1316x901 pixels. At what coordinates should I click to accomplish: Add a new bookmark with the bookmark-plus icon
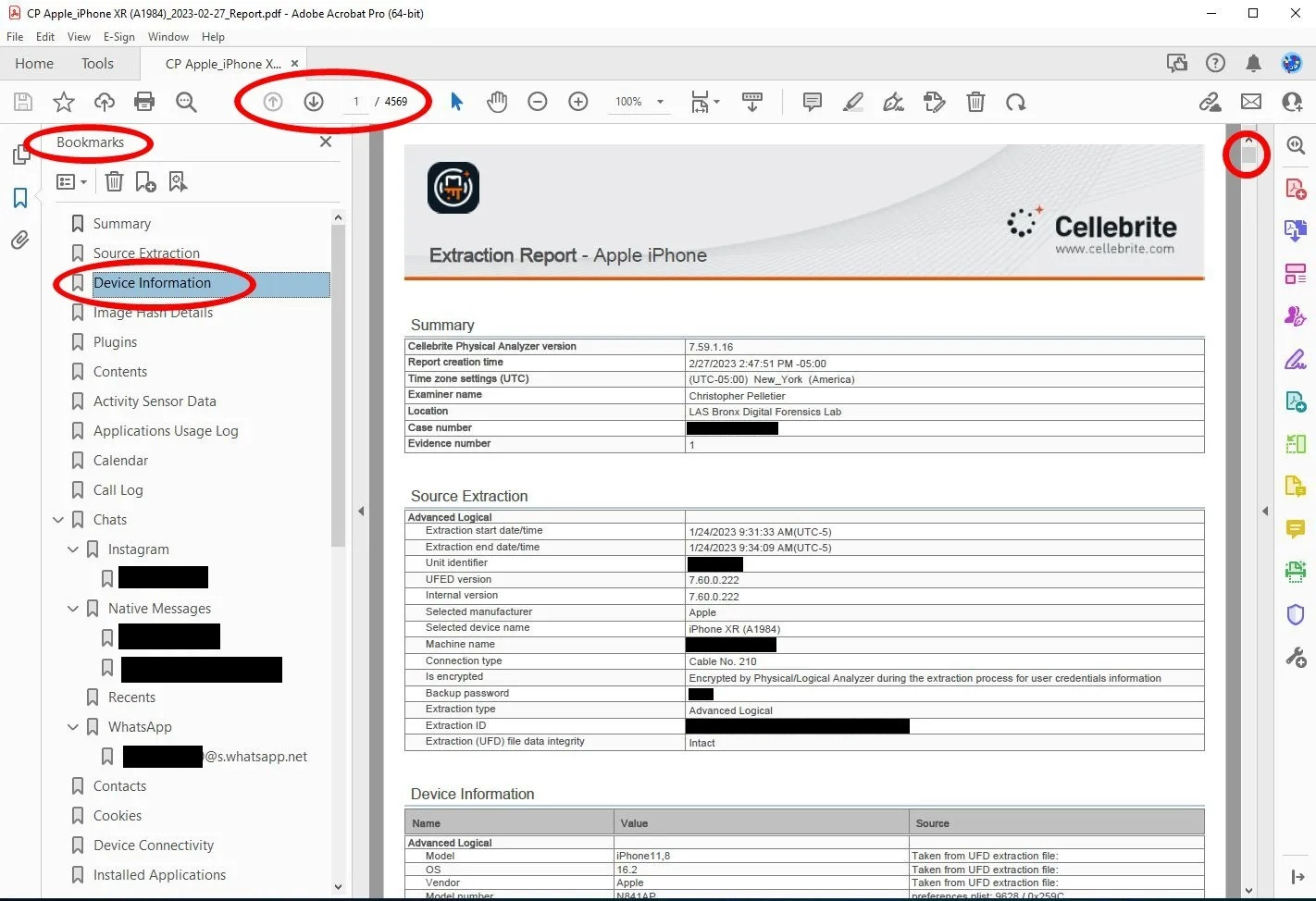point(145,181)
